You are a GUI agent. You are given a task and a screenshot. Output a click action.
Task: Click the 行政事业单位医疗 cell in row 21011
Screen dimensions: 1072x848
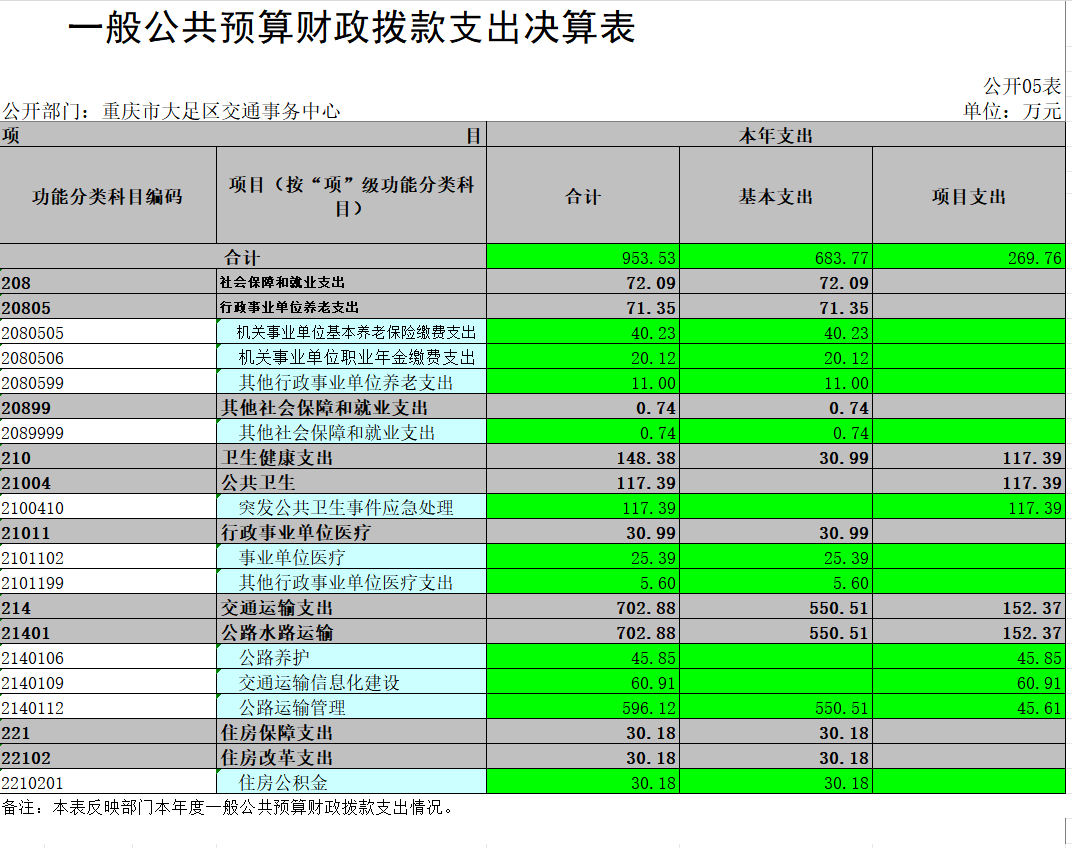[x=351, y=533]
